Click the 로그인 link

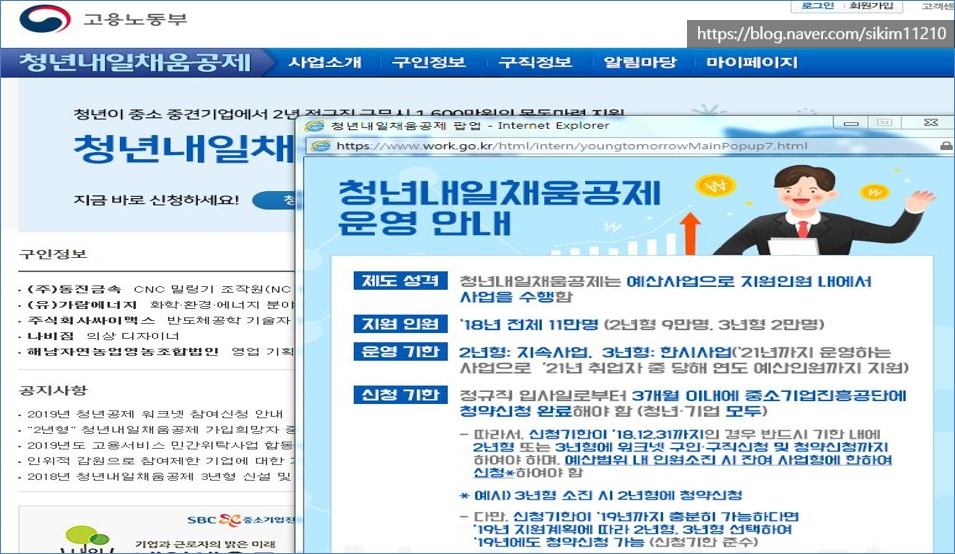[x=818, y=5]
